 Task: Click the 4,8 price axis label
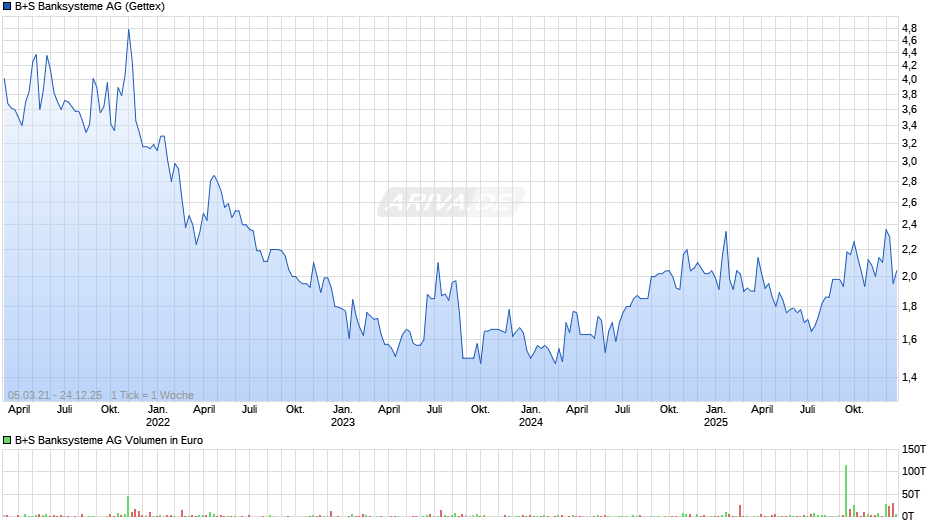(x=909, y=28)
